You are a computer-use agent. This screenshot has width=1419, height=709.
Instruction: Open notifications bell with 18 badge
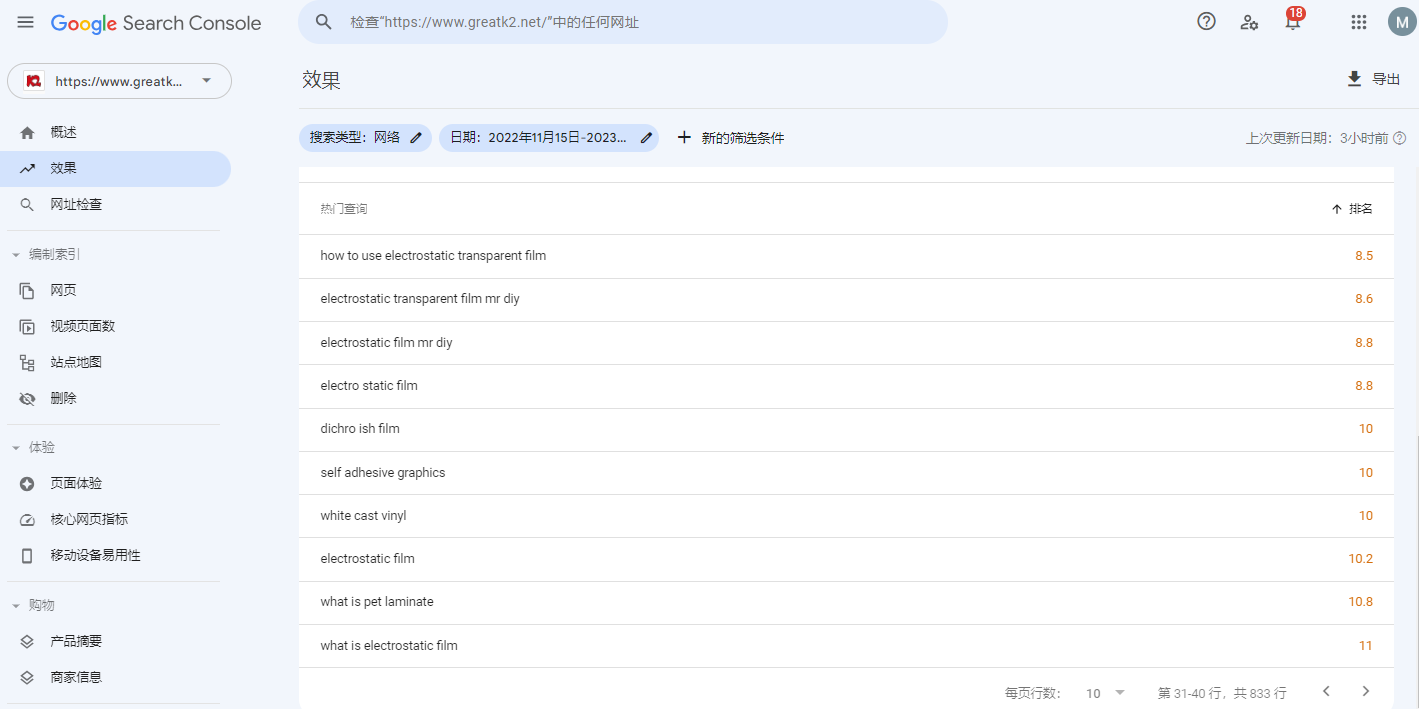tap(1293, 22)
